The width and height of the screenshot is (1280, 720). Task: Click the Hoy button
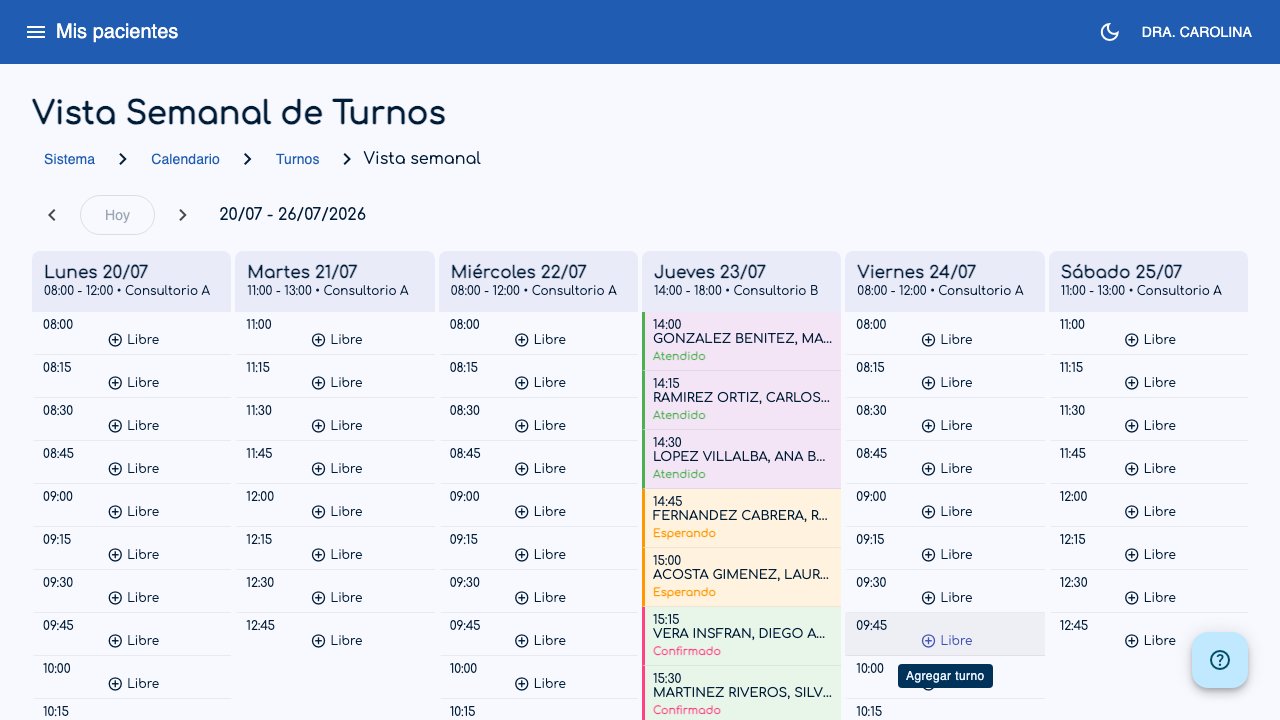[x=117, y=215]
